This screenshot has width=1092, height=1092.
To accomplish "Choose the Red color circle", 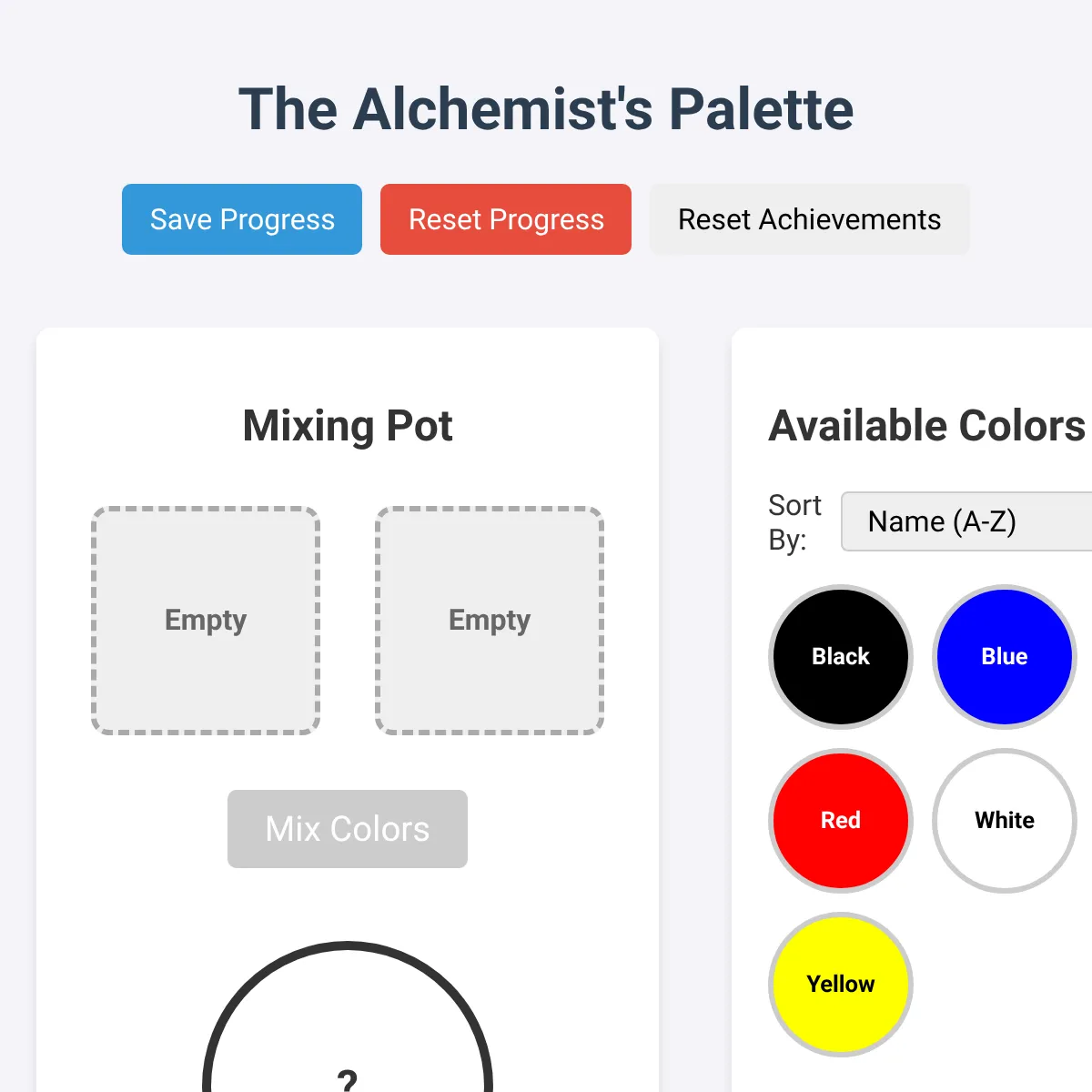I will coord(841,821).
